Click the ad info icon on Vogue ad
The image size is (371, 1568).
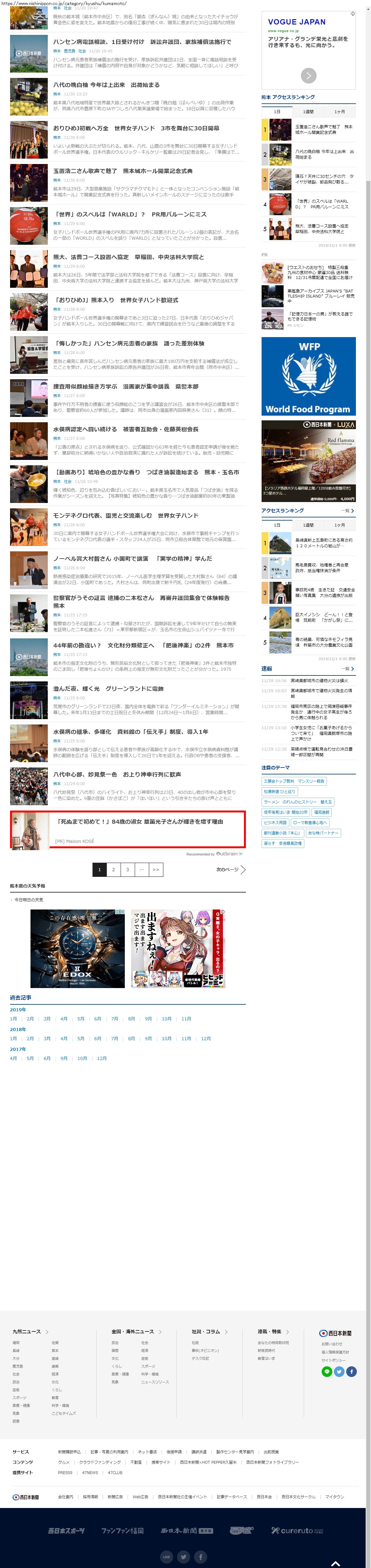(x=352, y=14)
